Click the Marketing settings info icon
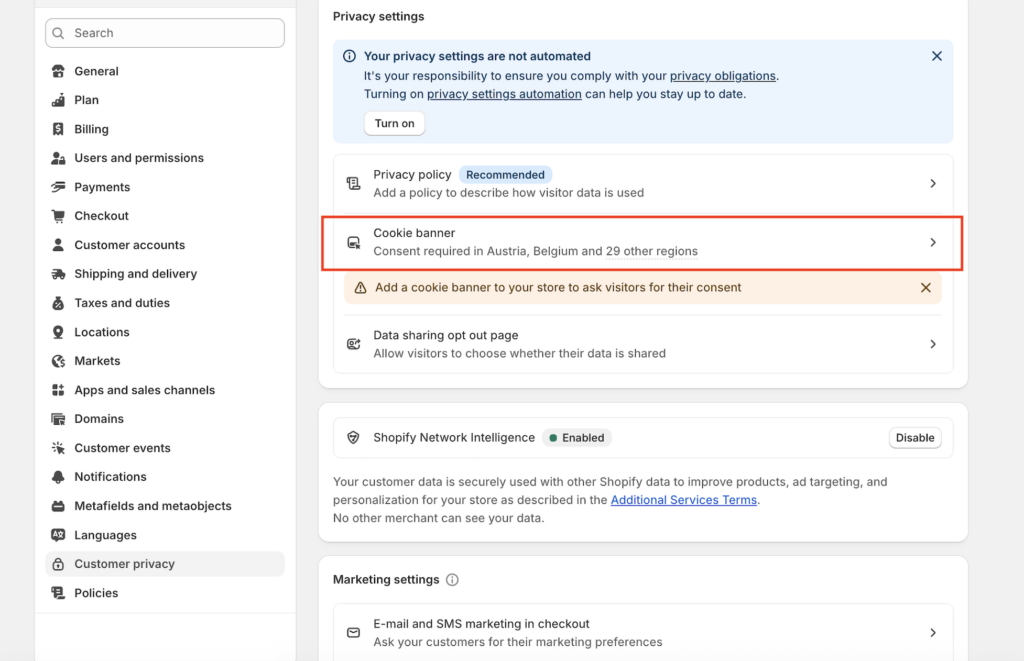The width and height of the screenshot is (1024, 661). click(x=452, y=580)
